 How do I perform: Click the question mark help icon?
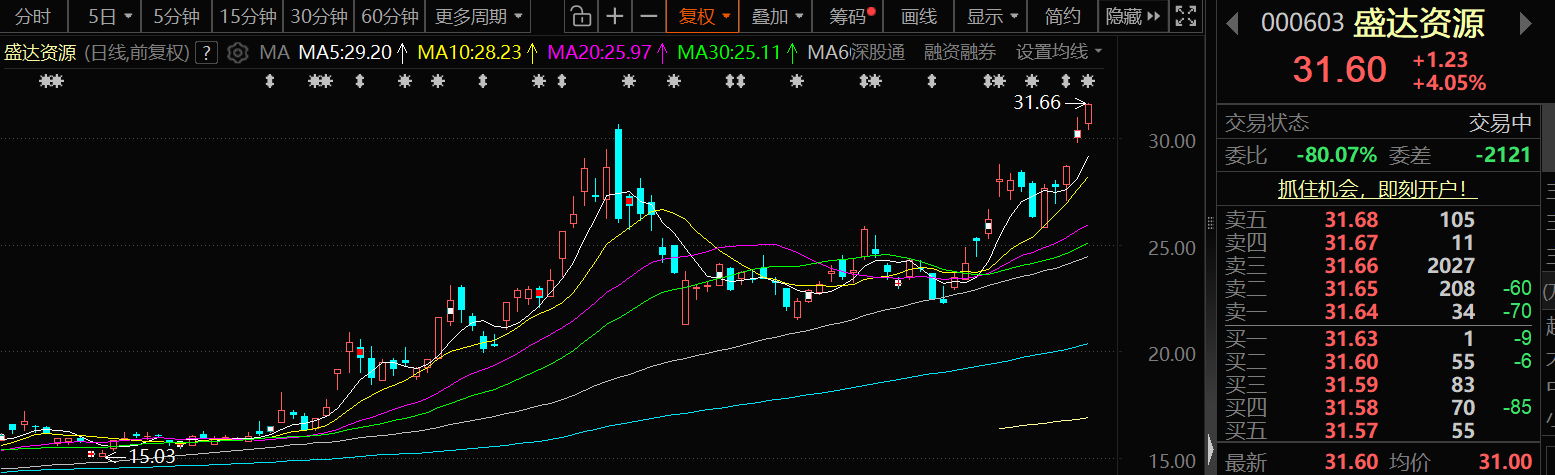point(207,53)
